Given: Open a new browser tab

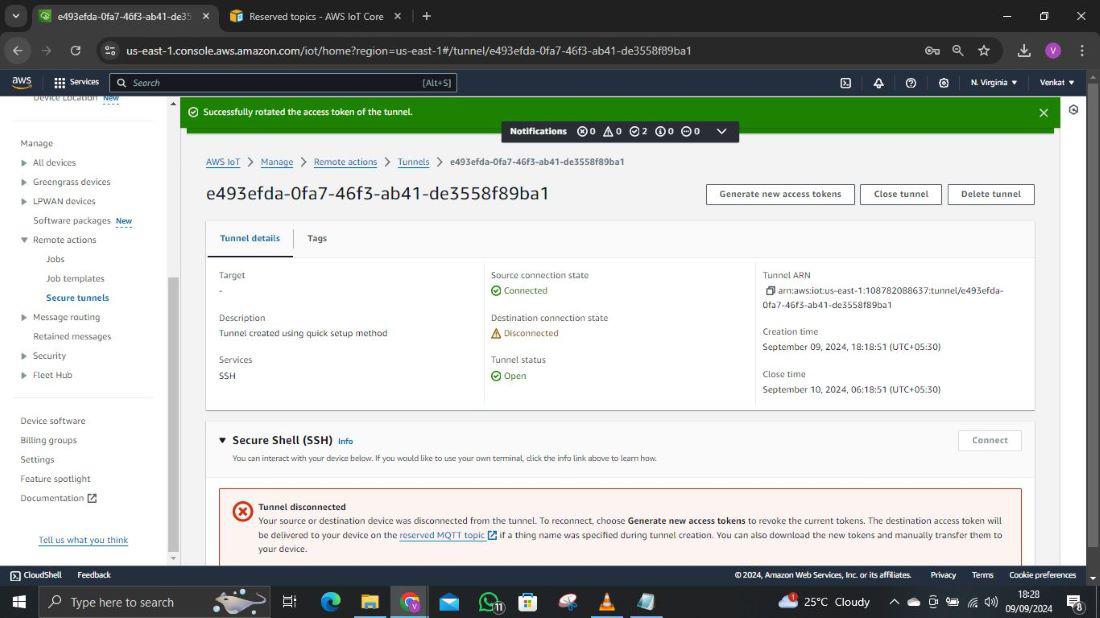Looking at the screenshot, I should pos(427,16).
